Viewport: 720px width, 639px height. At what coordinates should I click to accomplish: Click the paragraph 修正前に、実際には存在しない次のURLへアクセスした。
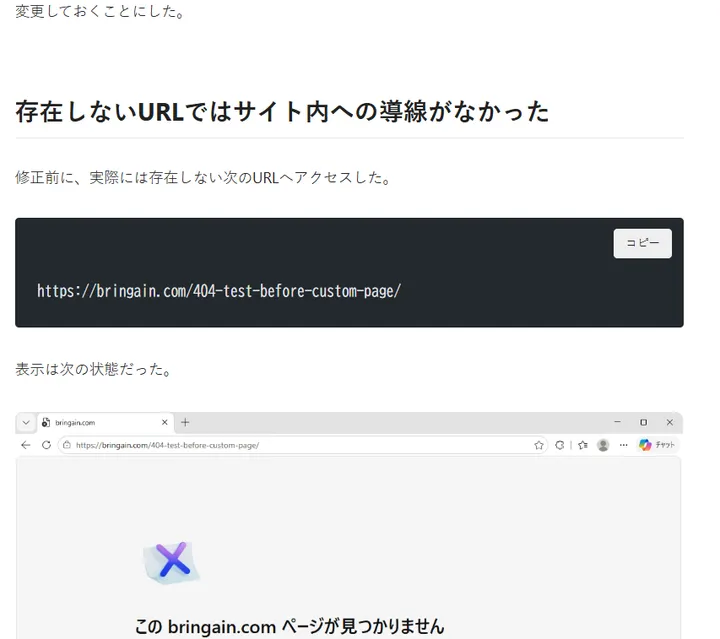point(204,178)
